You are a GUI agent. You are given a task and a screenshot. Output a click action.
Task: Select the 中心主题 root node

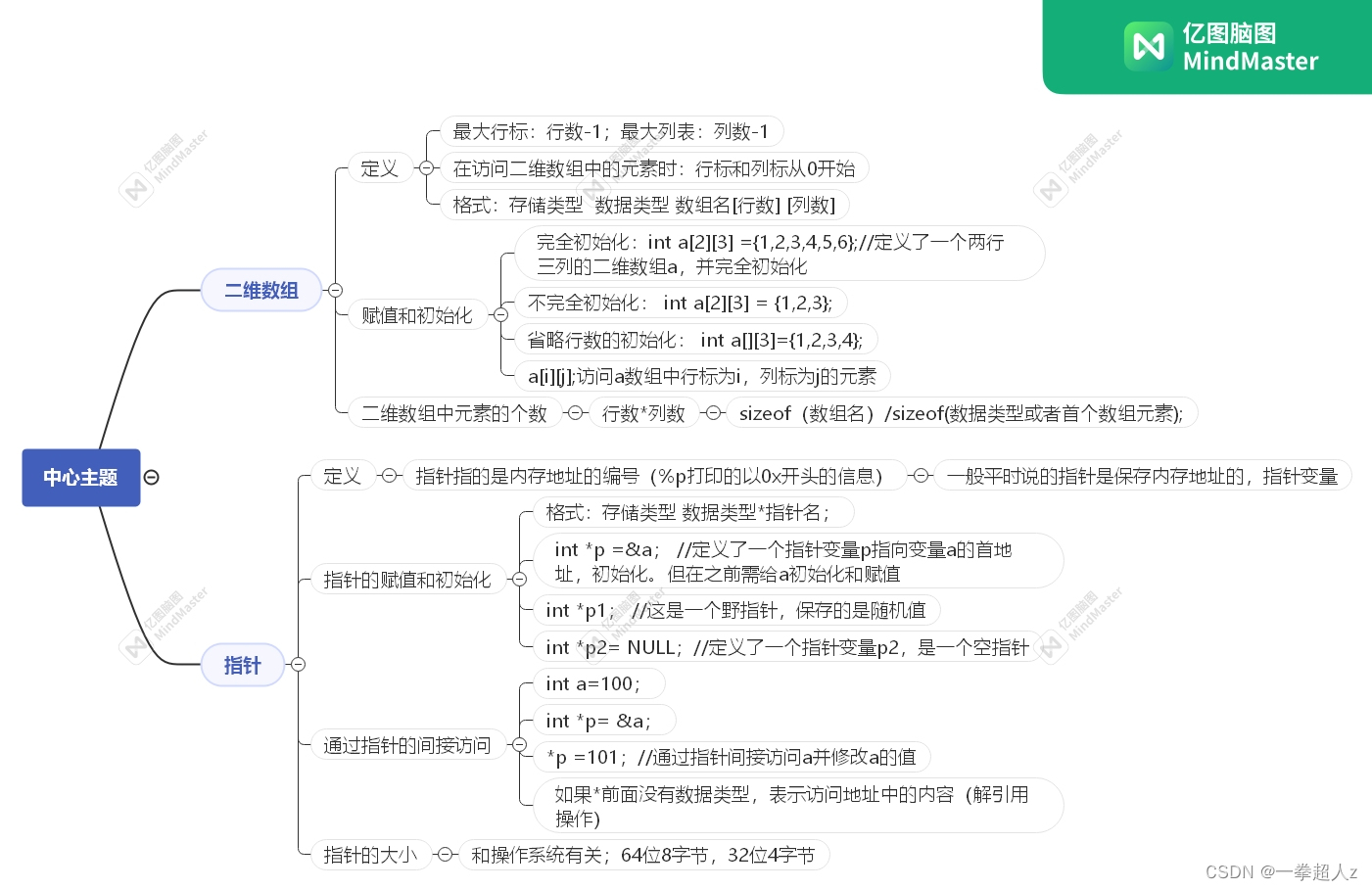(81, 478)
